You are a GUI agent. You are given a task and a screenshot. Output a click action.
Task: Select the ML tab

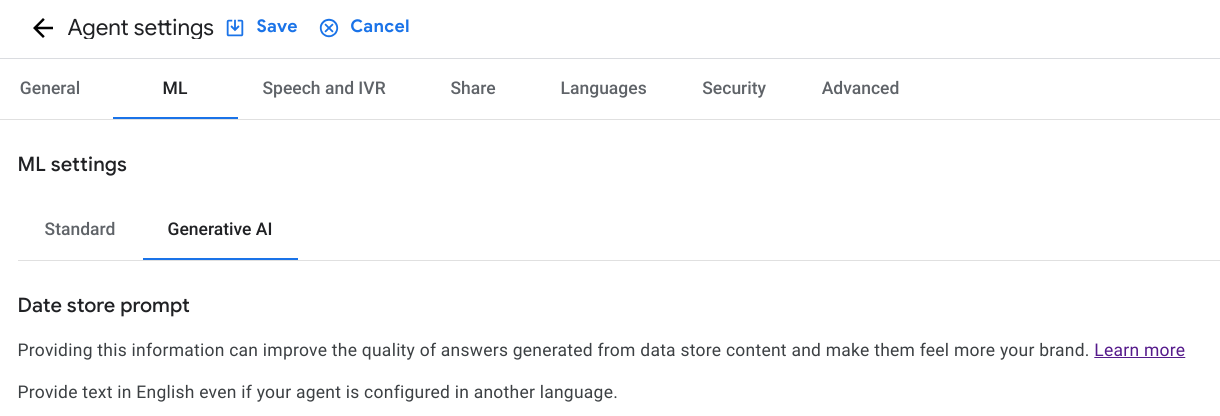point(175,88)
